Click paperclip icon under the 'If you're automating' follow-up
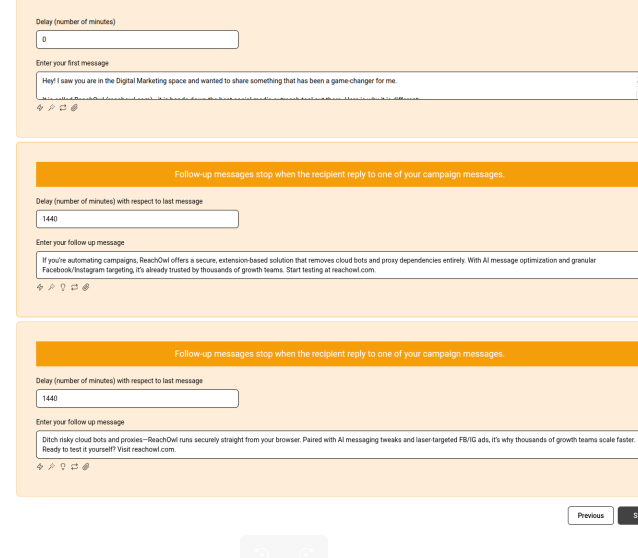 coord(85,287)
